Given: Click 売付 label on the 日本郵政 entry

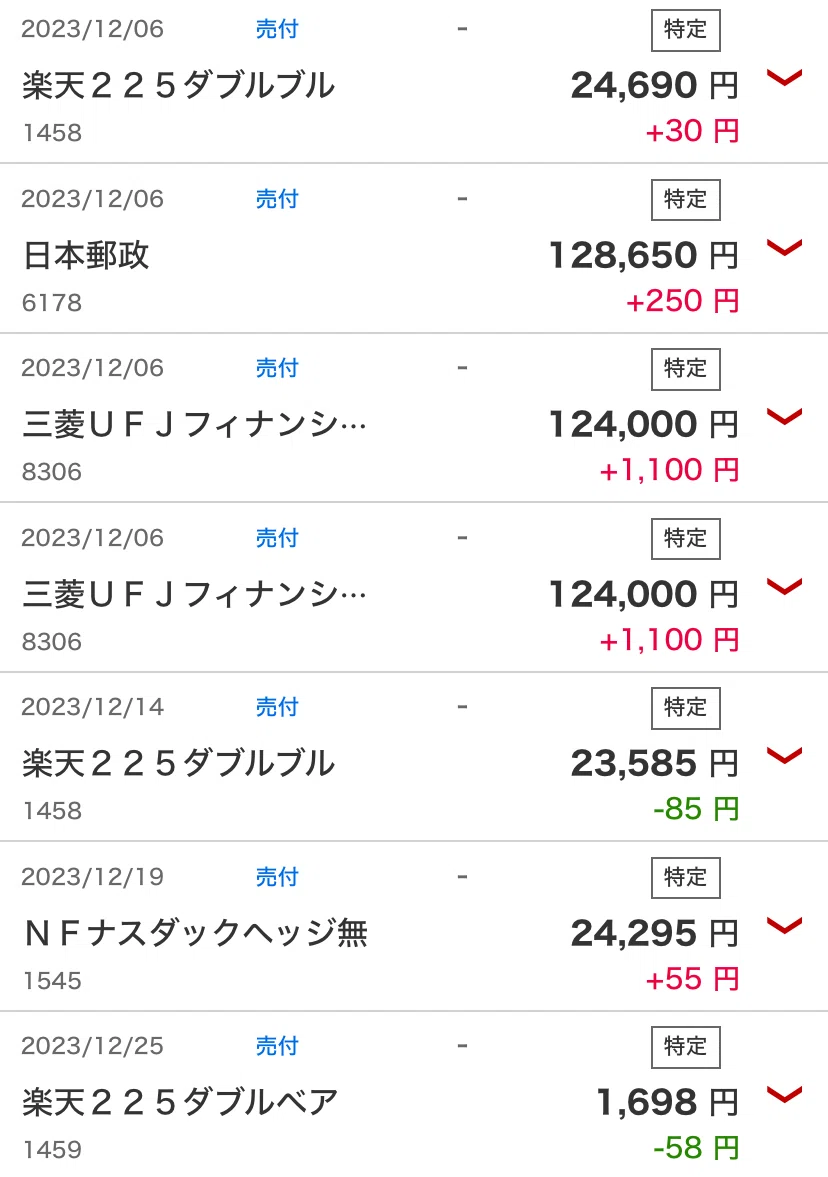Looking at the screenshot, I should [x=277, y=198].
